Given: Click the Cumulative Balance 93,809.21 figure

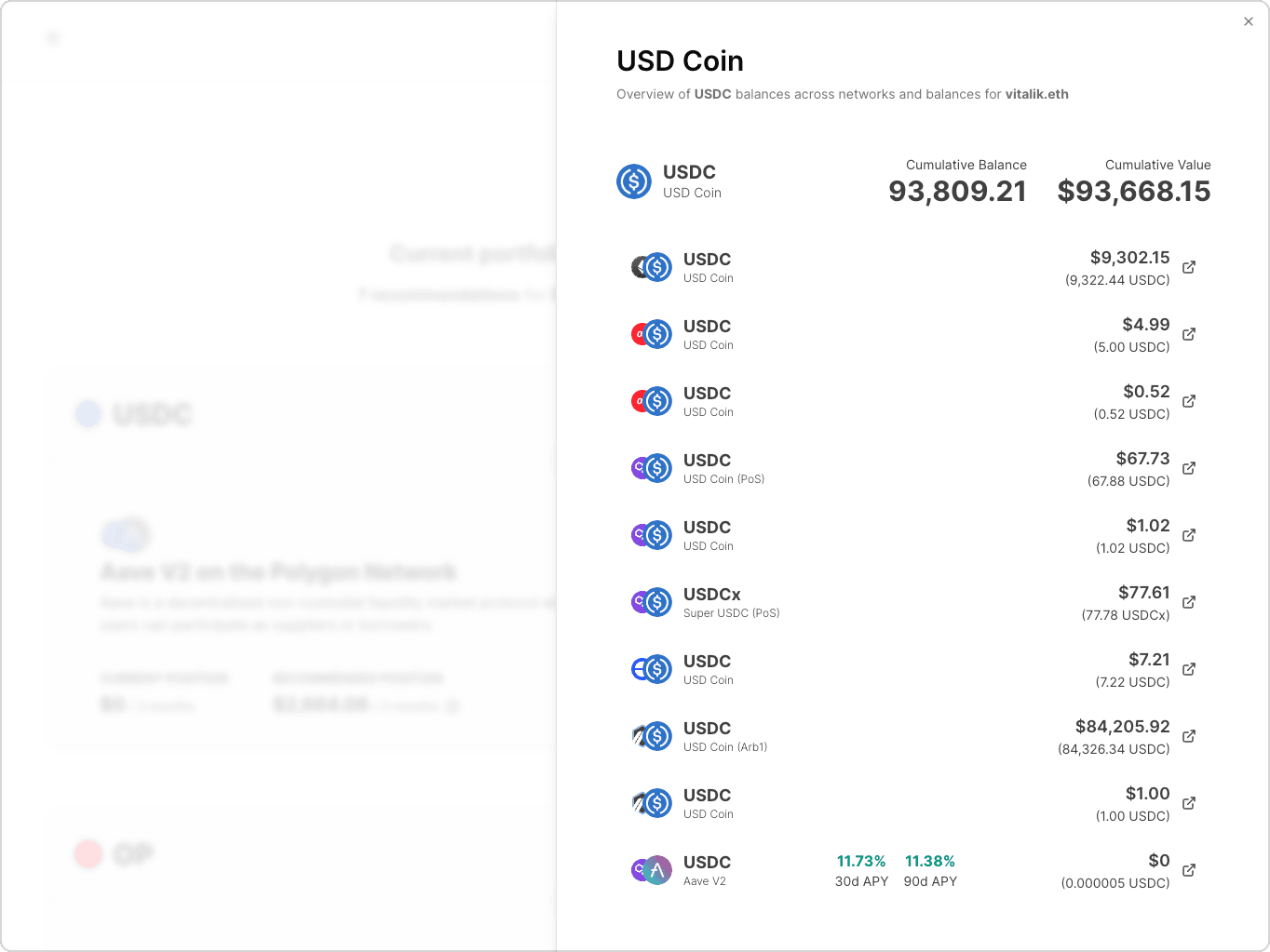Looking at the screenshot, I should tap(957, 192).
